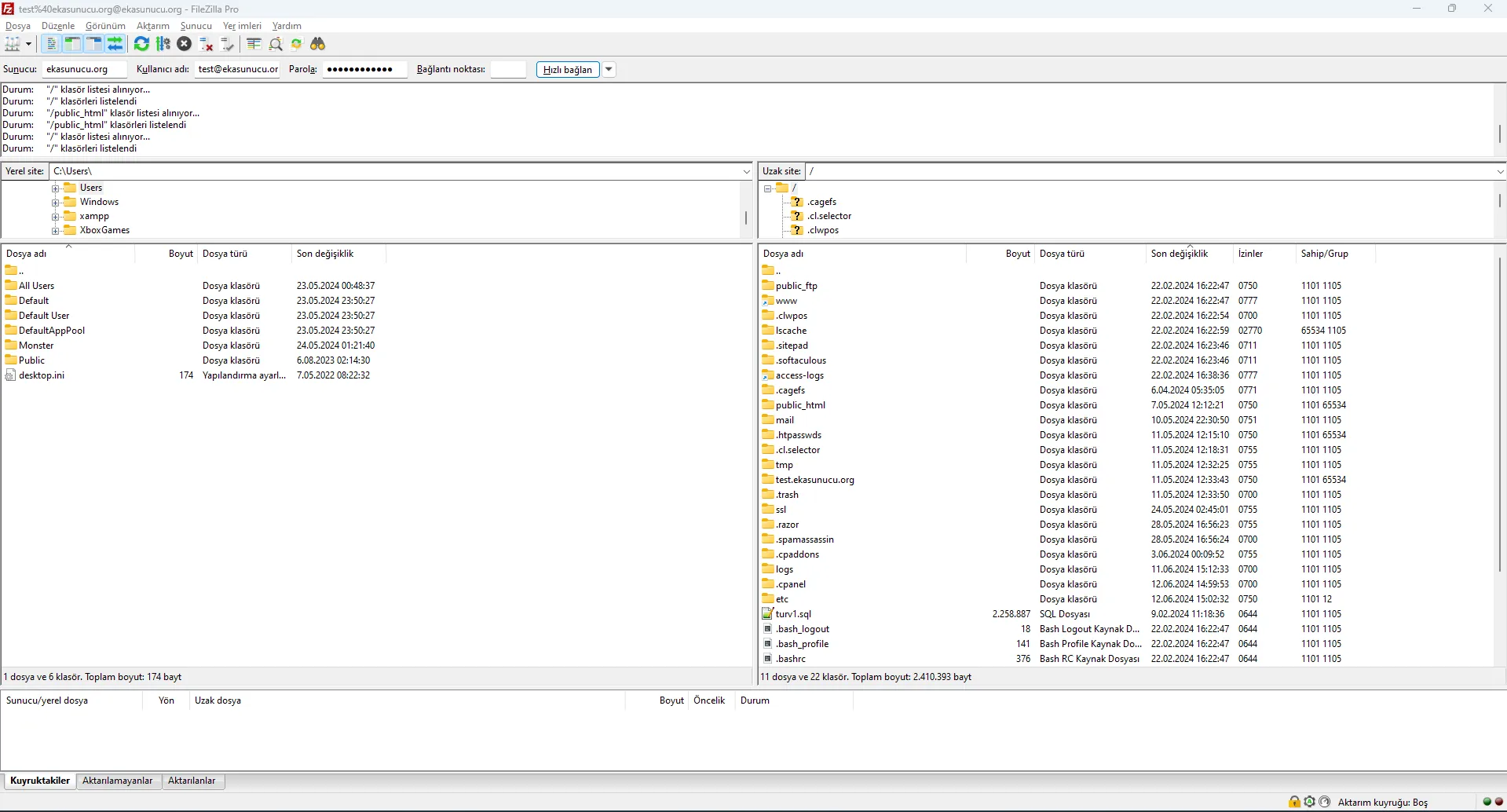1507x812 pixels.
Task: Toggle the message log display
Action: 52,44
